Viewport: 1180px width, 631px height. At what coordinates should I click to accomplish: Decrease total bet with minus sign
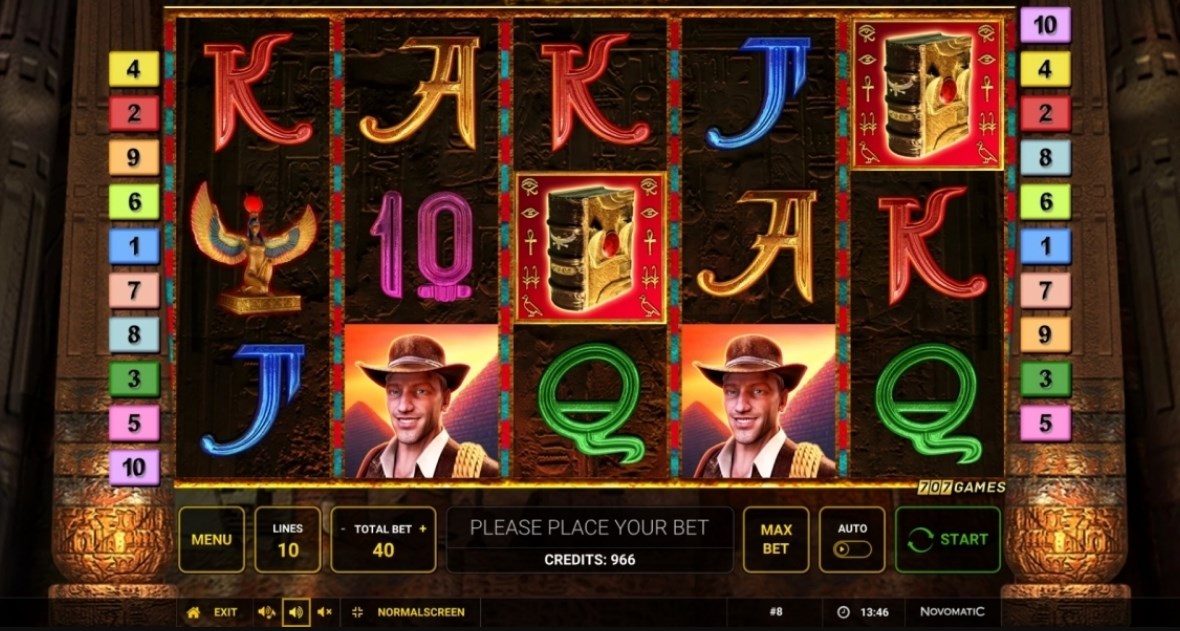tap(343, 529)
